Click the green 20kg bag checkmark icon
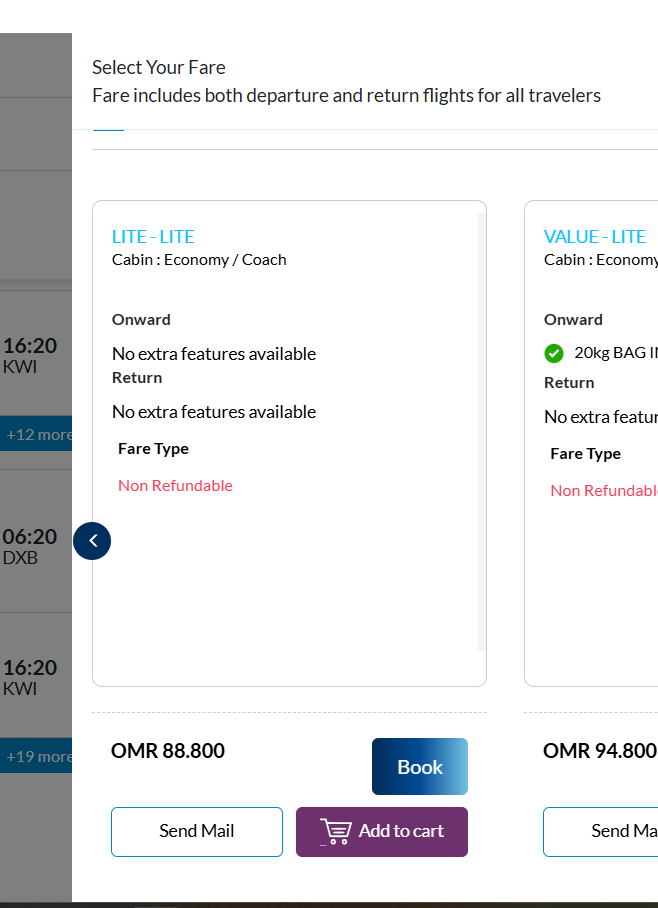Screen dimensions: 658x908 point(554,353)
